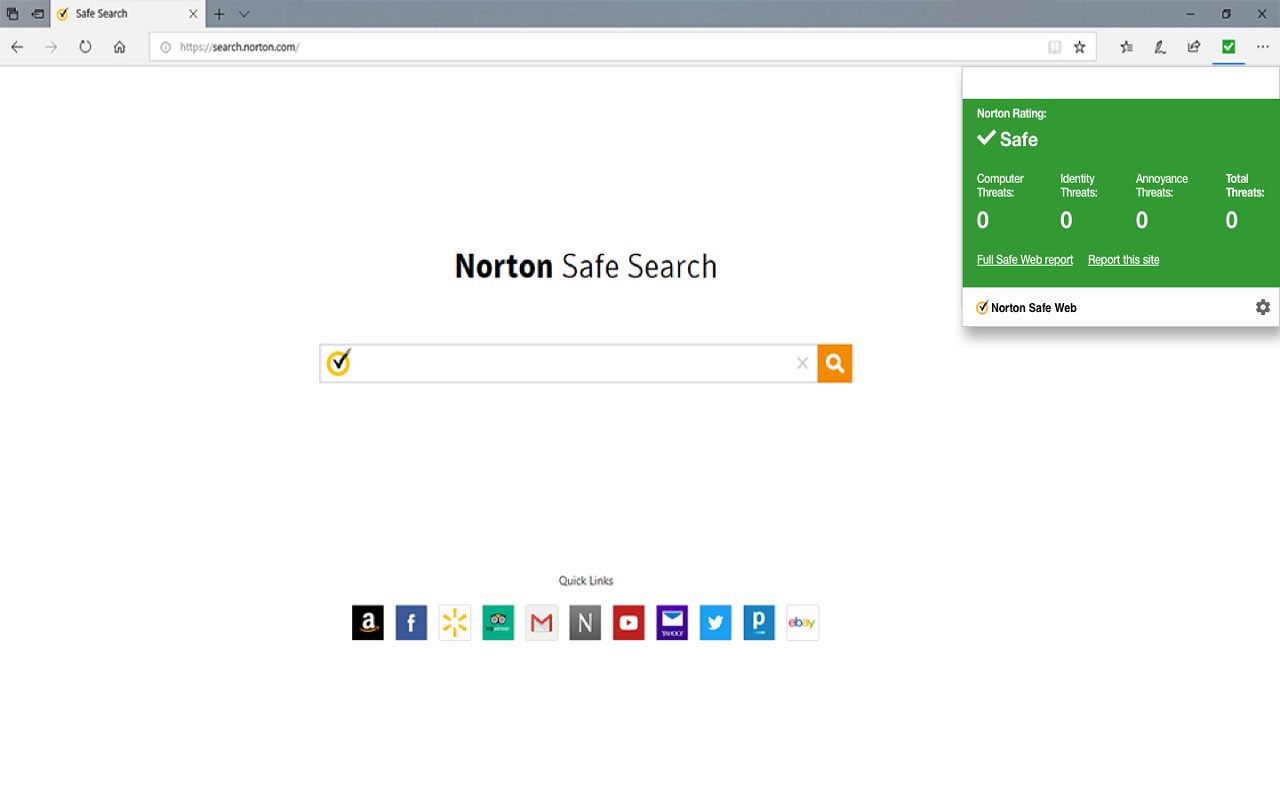Open the YouTube quick link
This screenshot has width=1280, height=800.
click(628, 623)
